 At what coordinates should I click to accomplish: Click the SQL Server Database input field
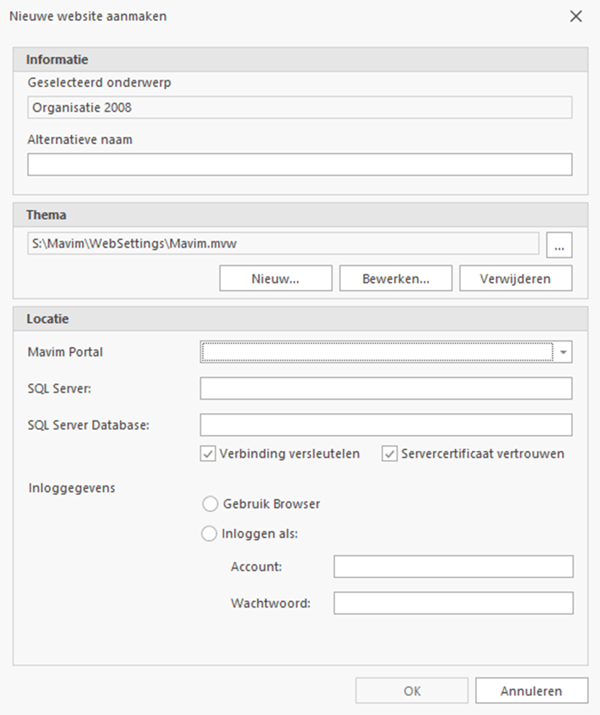coord(386,425)
